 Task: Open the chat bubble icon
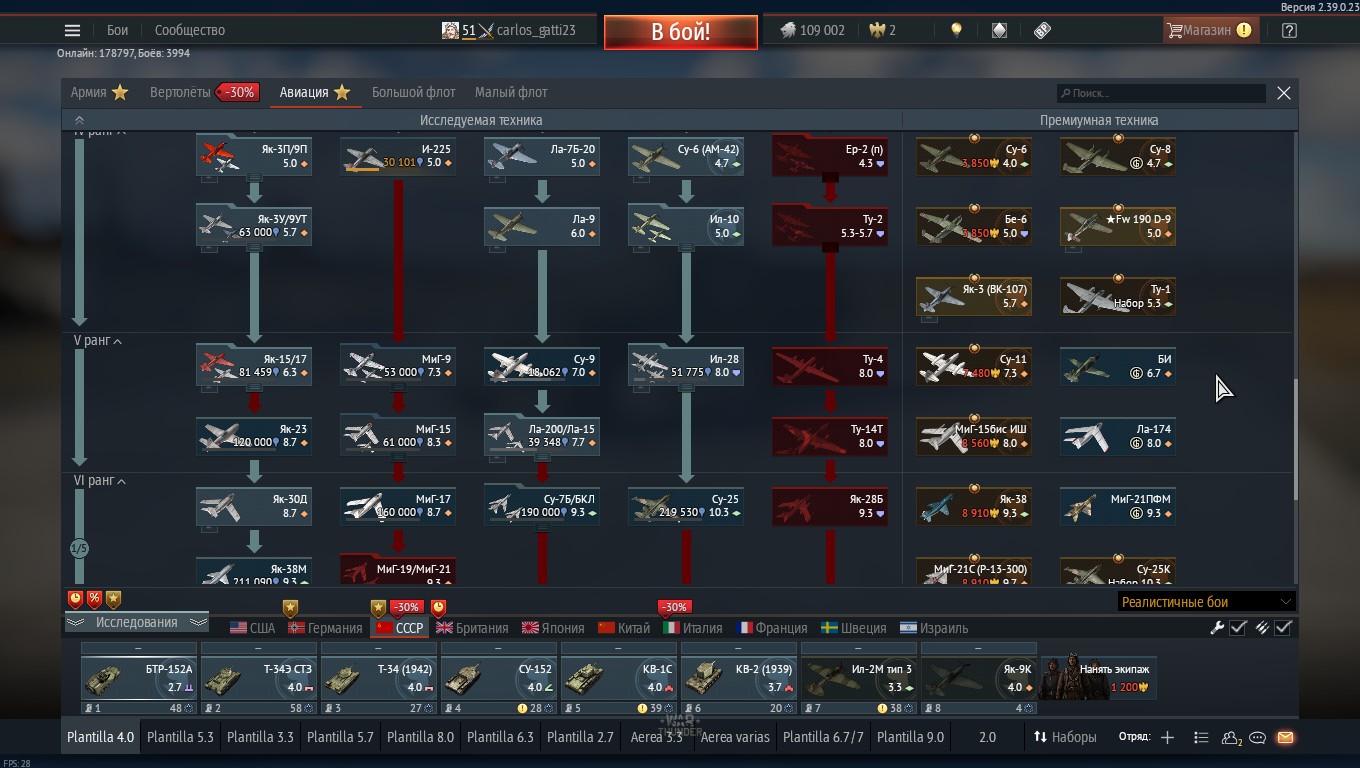[1258, 737]
